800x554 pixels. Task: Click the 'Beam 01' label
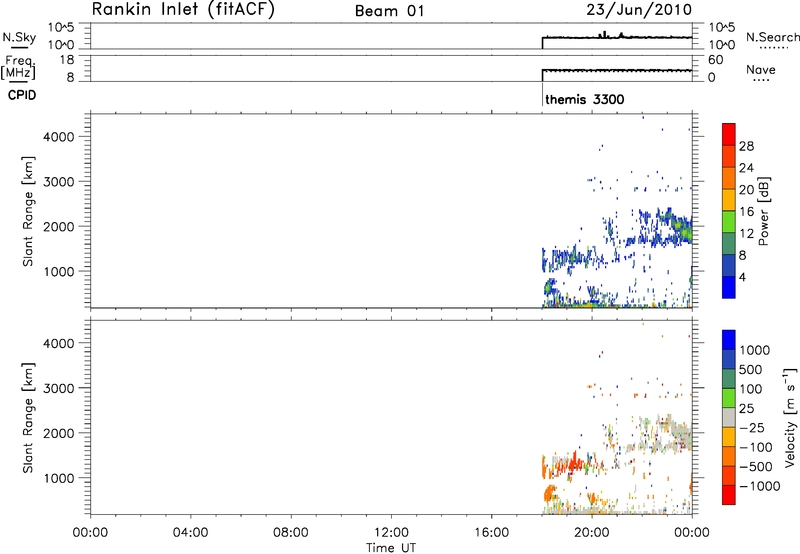pos(389,11)
